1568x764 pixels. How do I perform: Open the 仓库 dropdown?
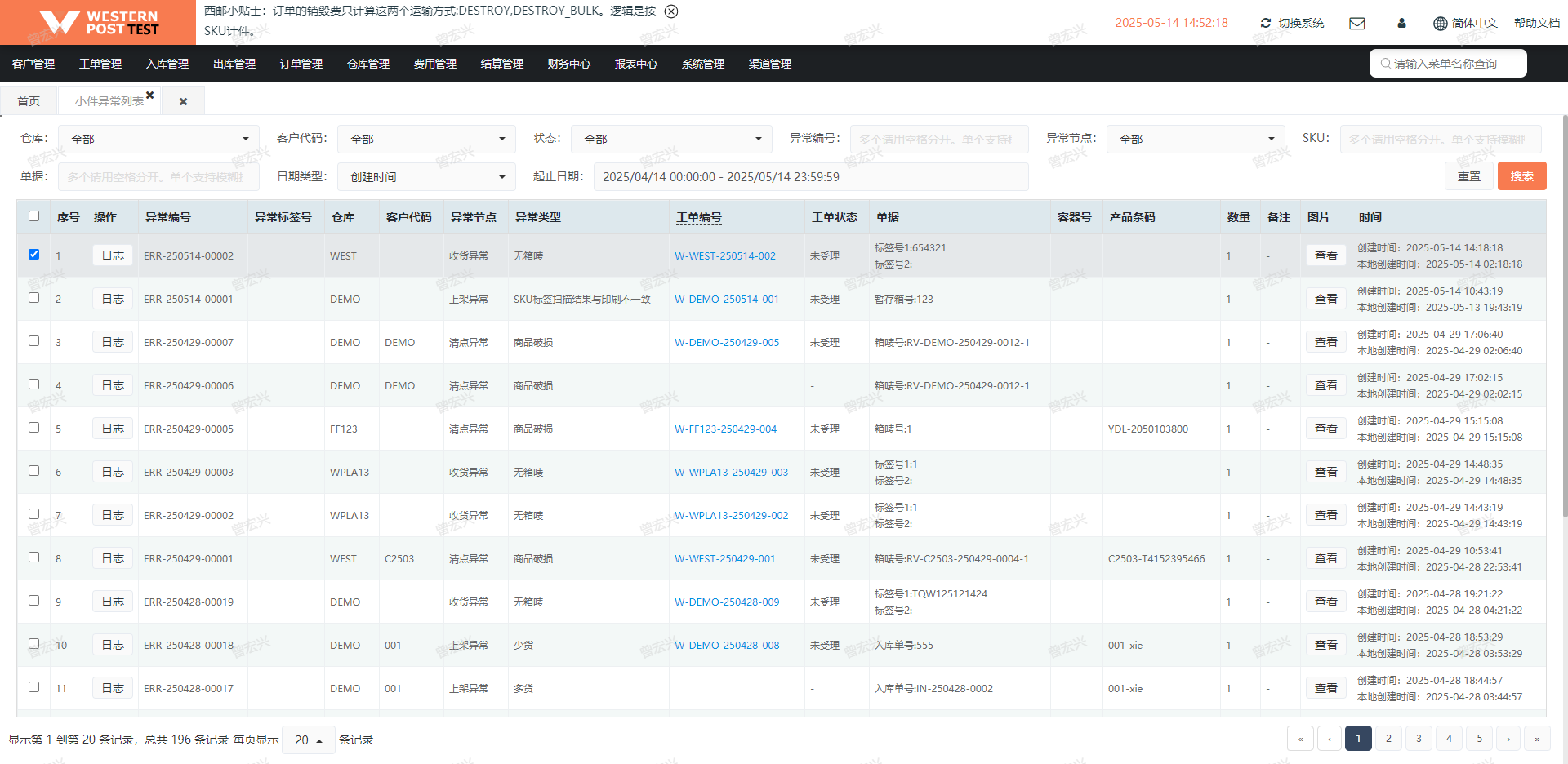coord(158,140)
